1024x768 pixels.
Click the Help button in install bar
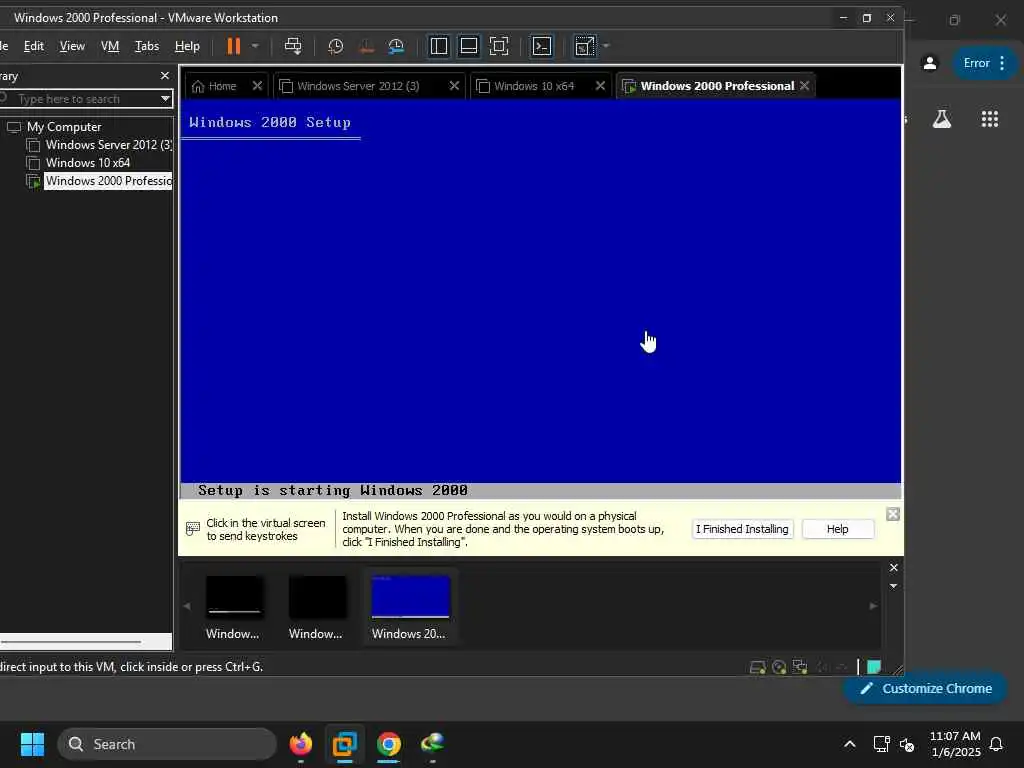point(838,529)
